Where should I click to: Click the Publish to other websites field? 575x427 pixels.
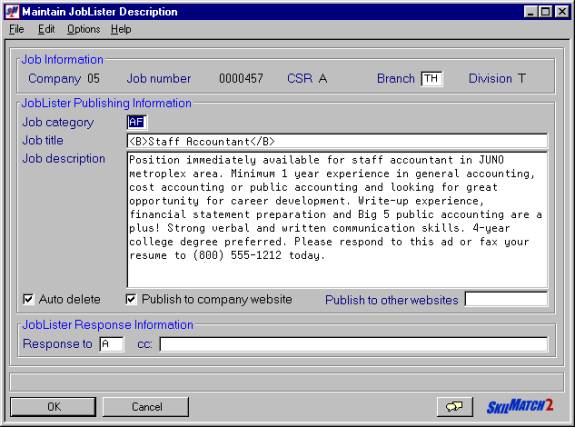tap(506, 299)
